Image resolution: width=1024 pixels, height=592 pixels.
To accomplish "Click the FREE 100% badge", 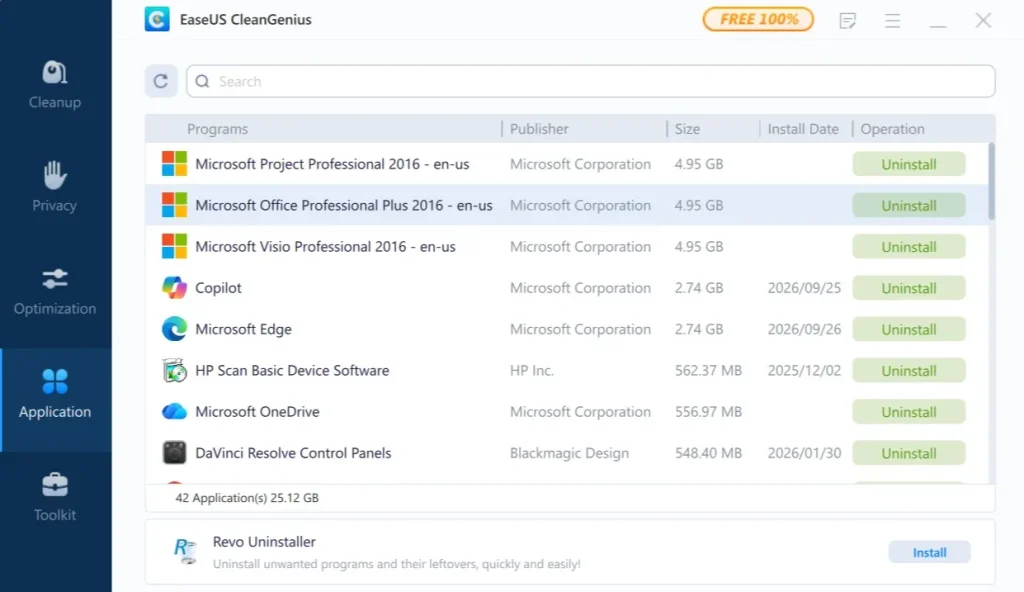I will 758,20.
